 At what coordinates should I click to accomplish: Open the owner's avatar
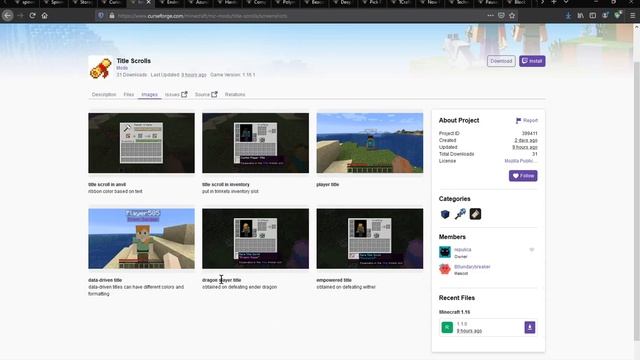(x=445, y=252)
